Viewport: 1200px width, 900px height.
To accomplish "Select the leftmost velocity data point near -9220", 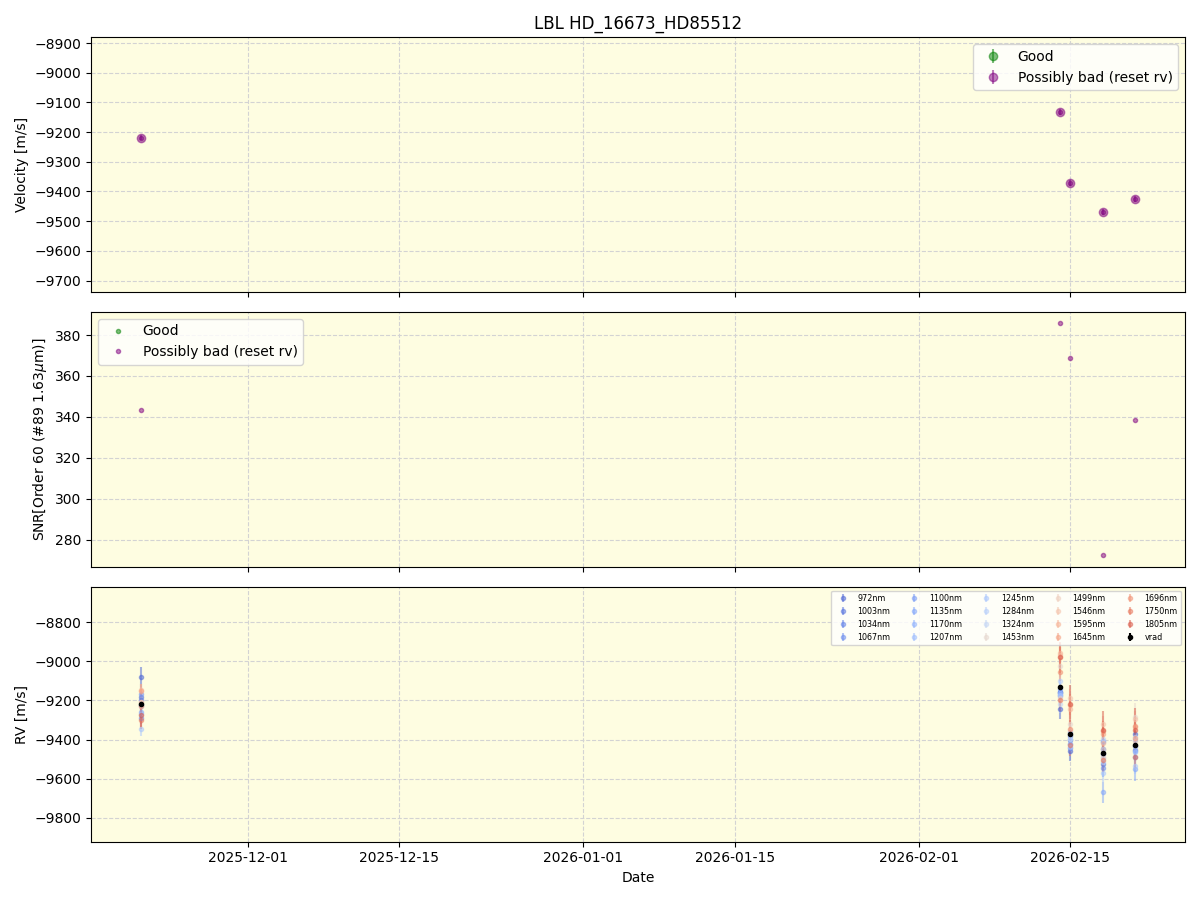I will [x=140, y=138].
